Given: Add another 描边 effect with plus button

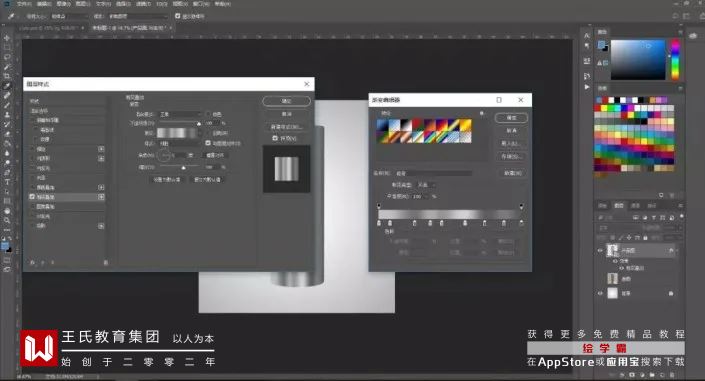Looking at the screenshot, I should [x=101, y=149].
